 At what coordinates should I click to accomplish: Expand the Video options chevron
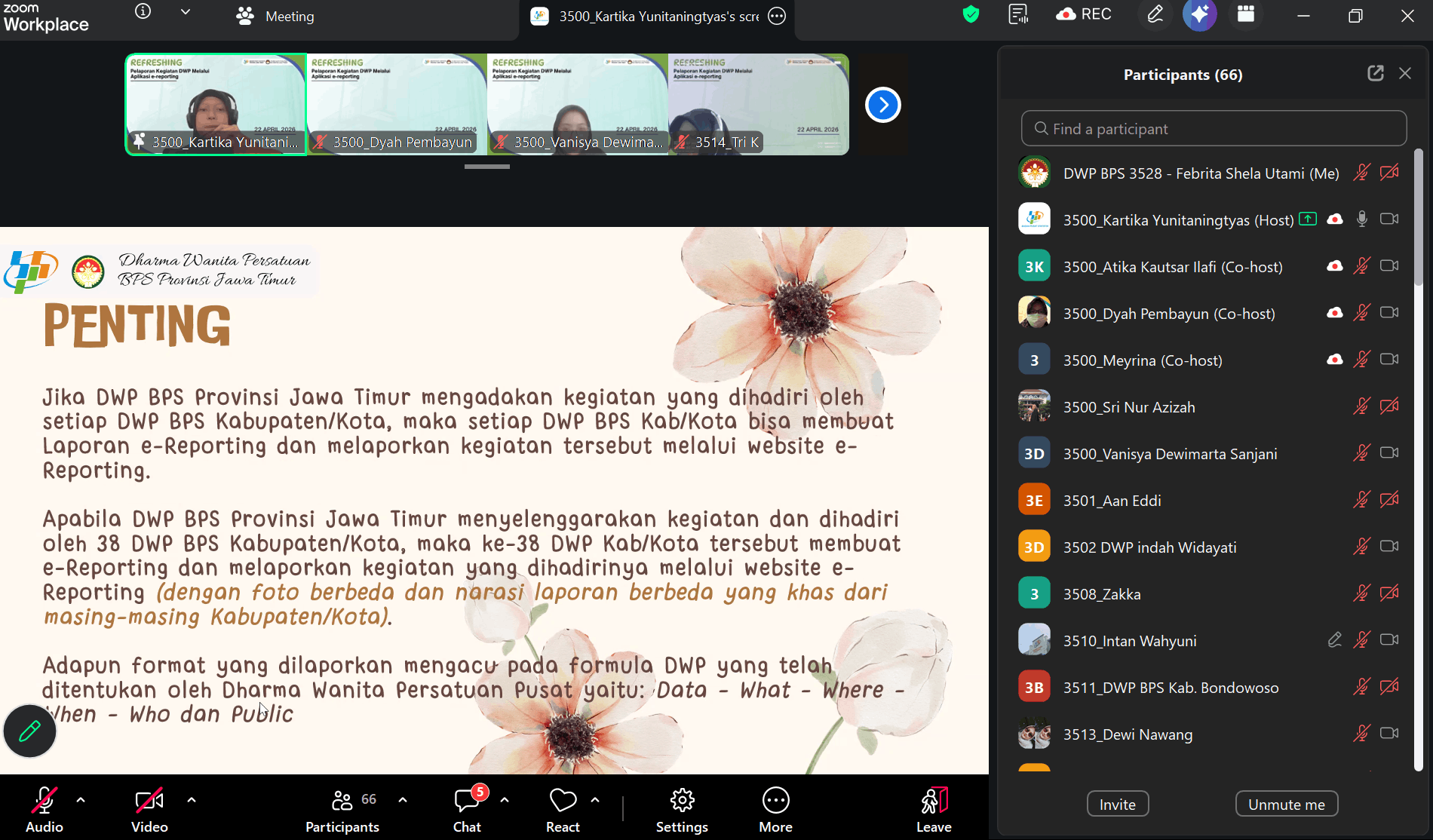tap(191, 800)
